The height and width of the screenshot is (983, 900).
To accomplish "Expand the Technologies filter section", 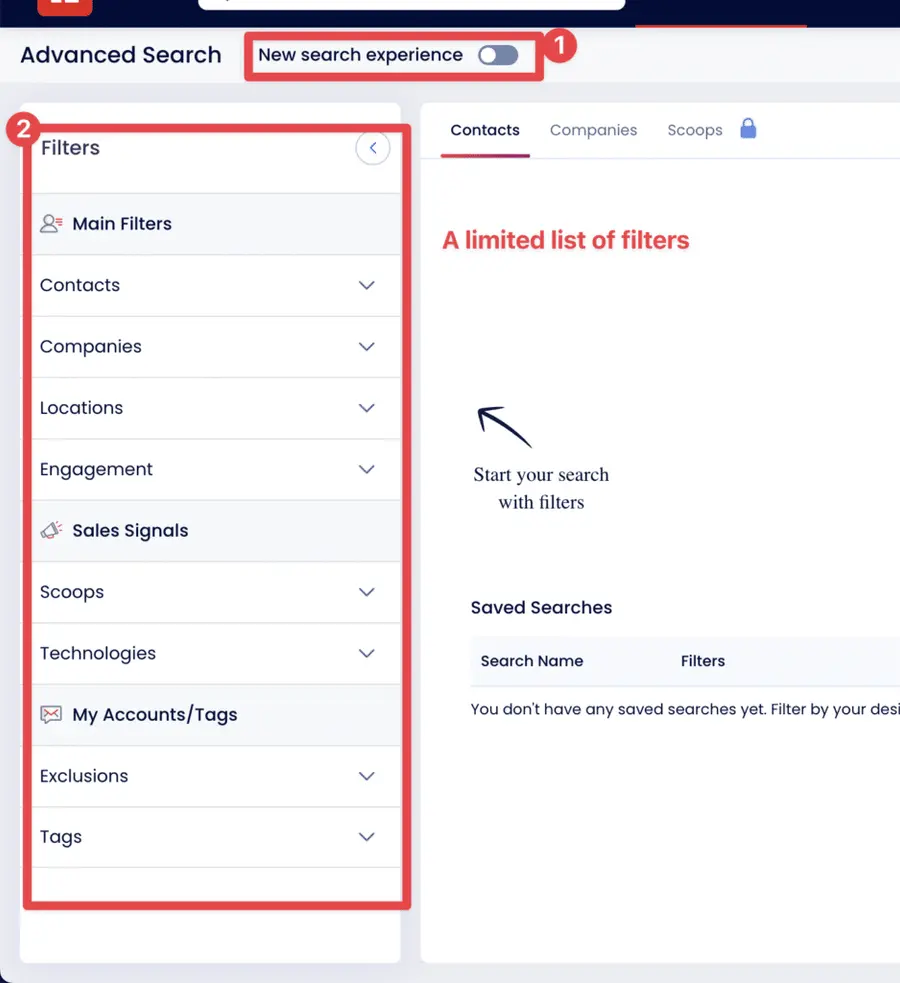I will [x=367, y=653].
